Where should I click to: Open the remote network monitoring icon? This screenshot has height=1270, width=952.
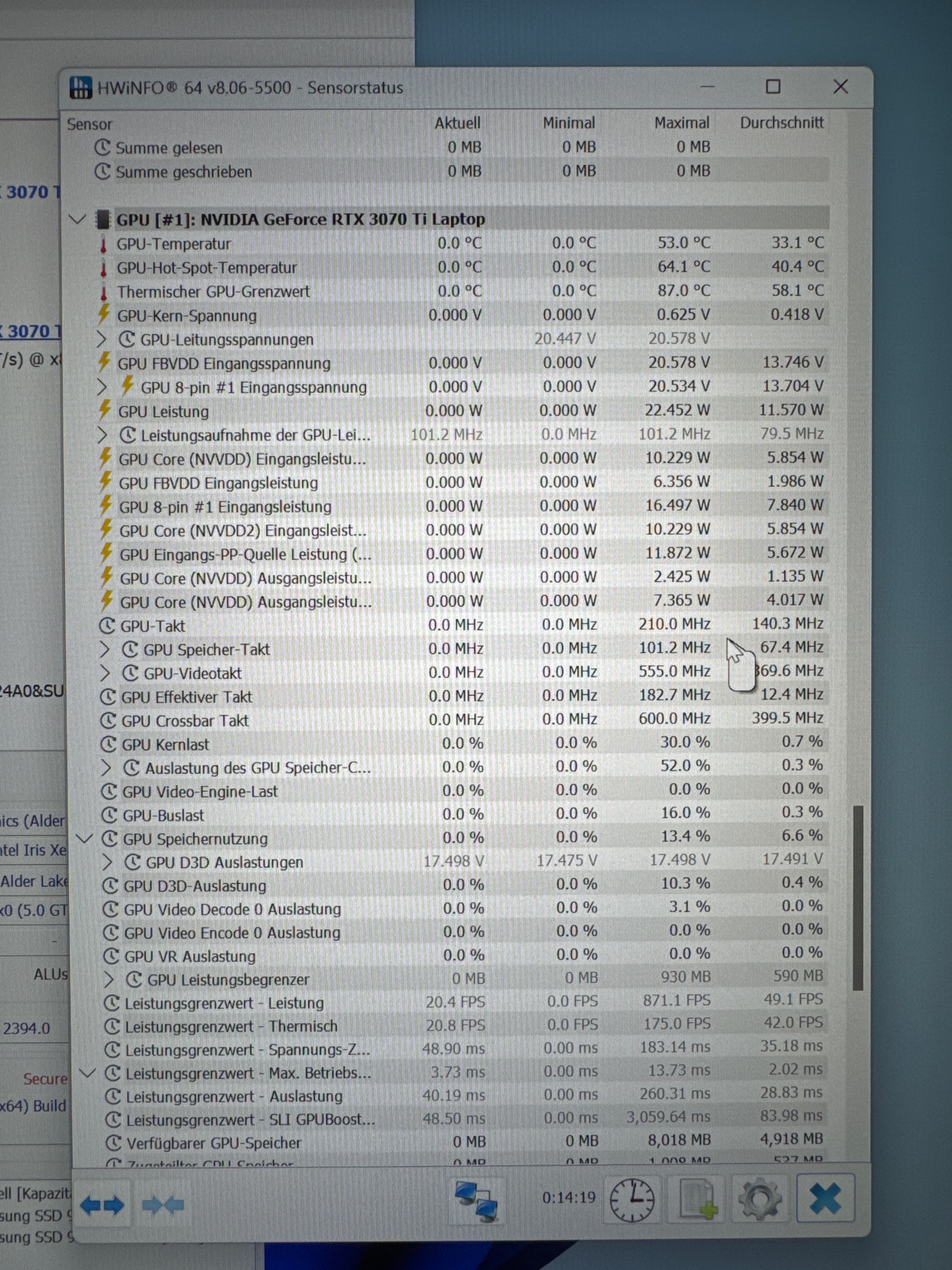[476, 1201]
